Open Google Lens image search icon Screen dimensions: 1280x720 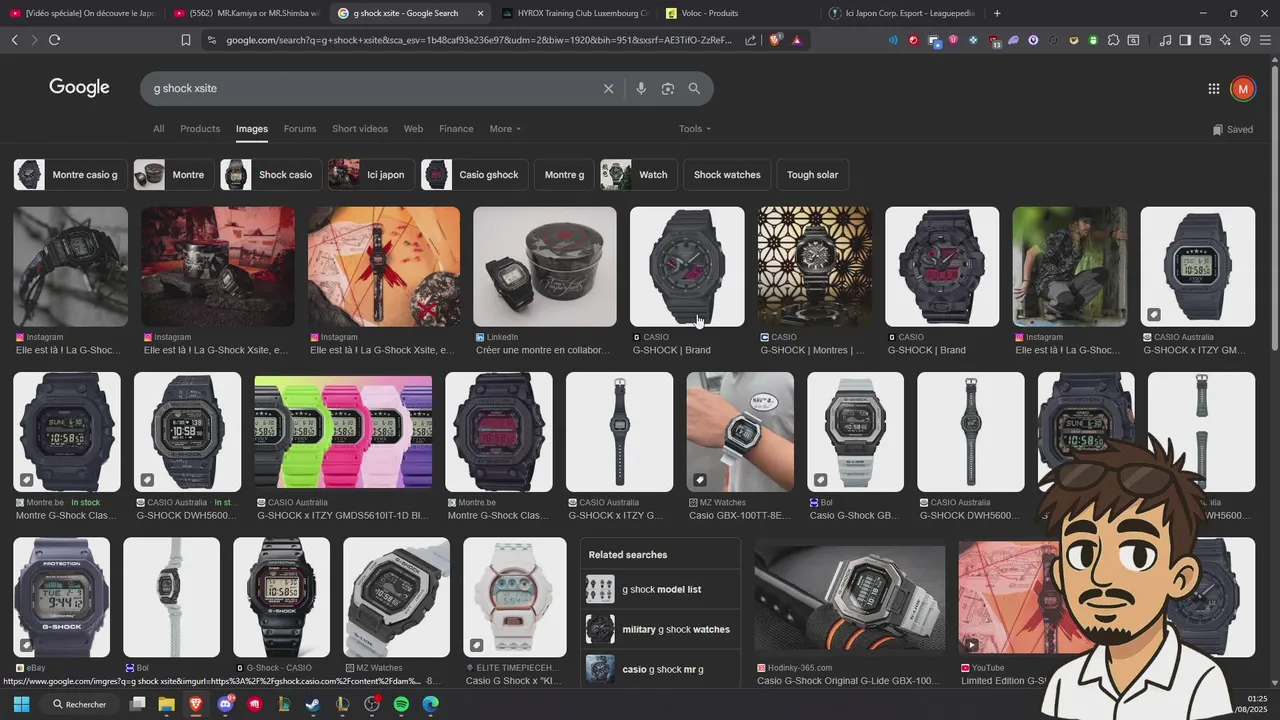coord(668,89)
